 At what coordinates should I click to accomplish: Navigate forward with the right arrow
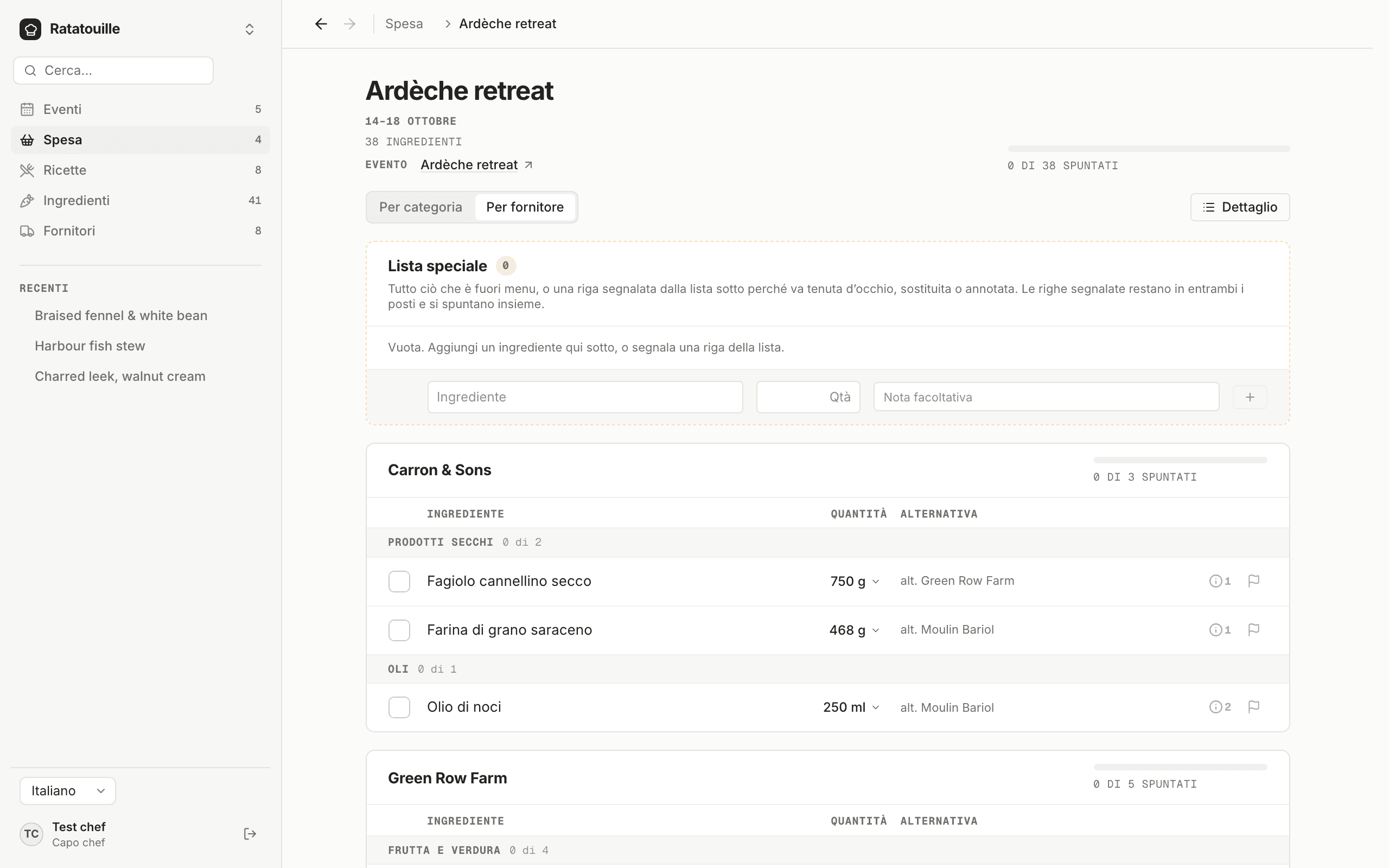coord(349,23)
